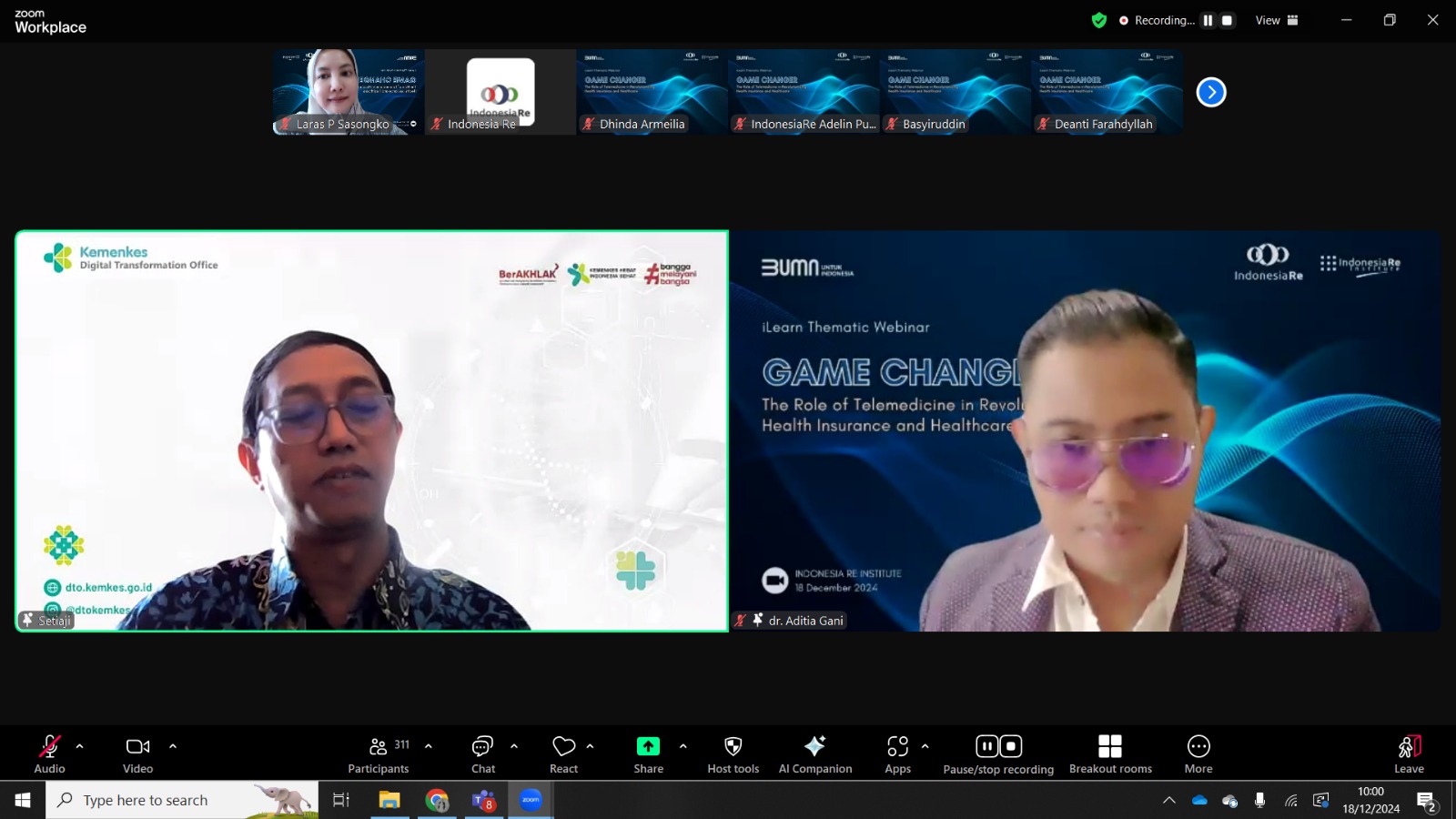Select IndonesiaRe Adelin thumbnail
Screen dimensions: 1456x819
coord(804,92)
